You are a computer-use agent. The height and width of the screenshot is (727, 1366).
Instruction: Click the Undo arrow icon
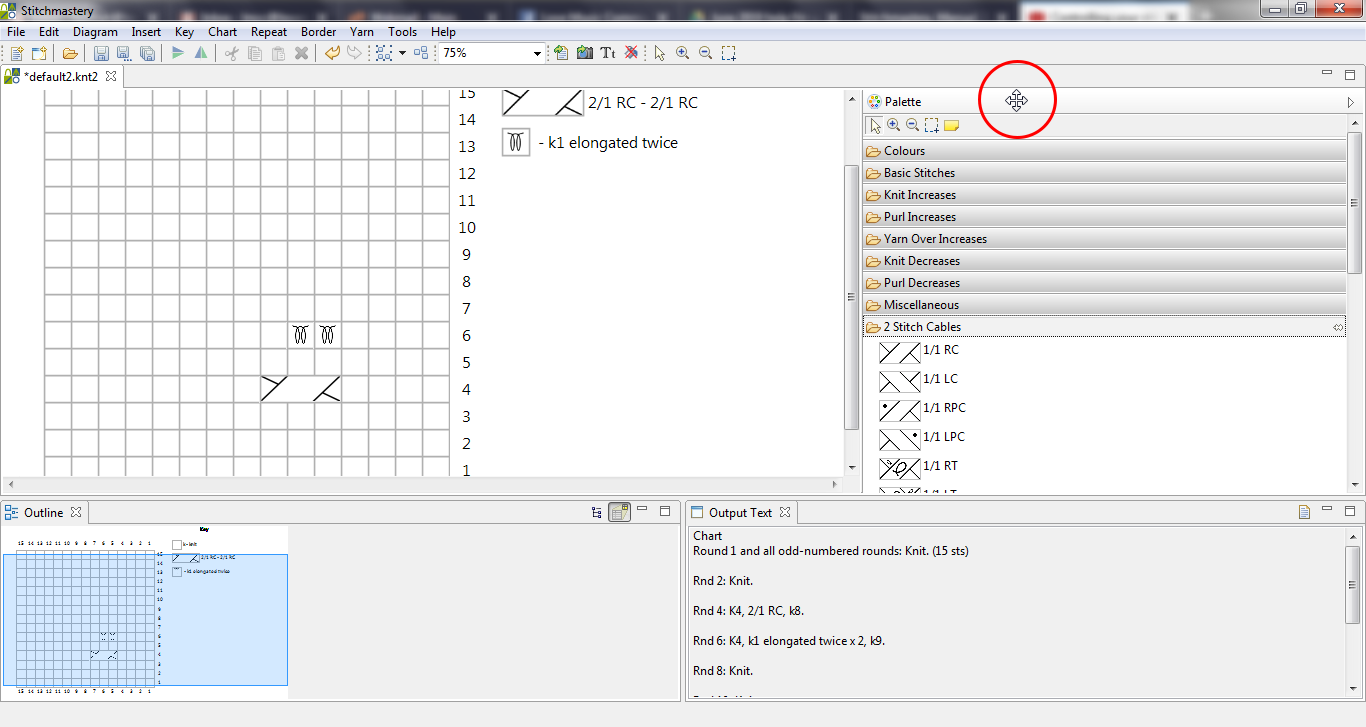tap(332, 53)
